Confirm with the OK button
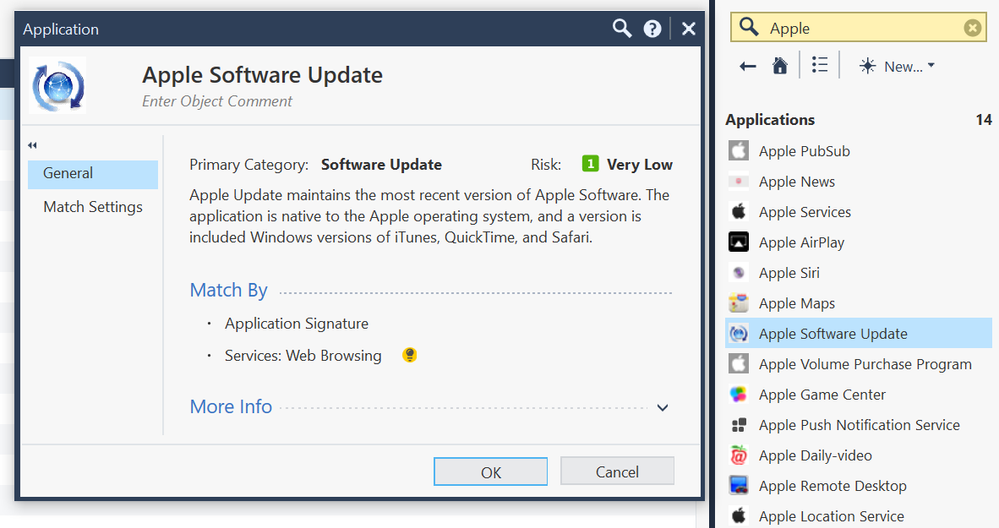 tap(491, 472)
